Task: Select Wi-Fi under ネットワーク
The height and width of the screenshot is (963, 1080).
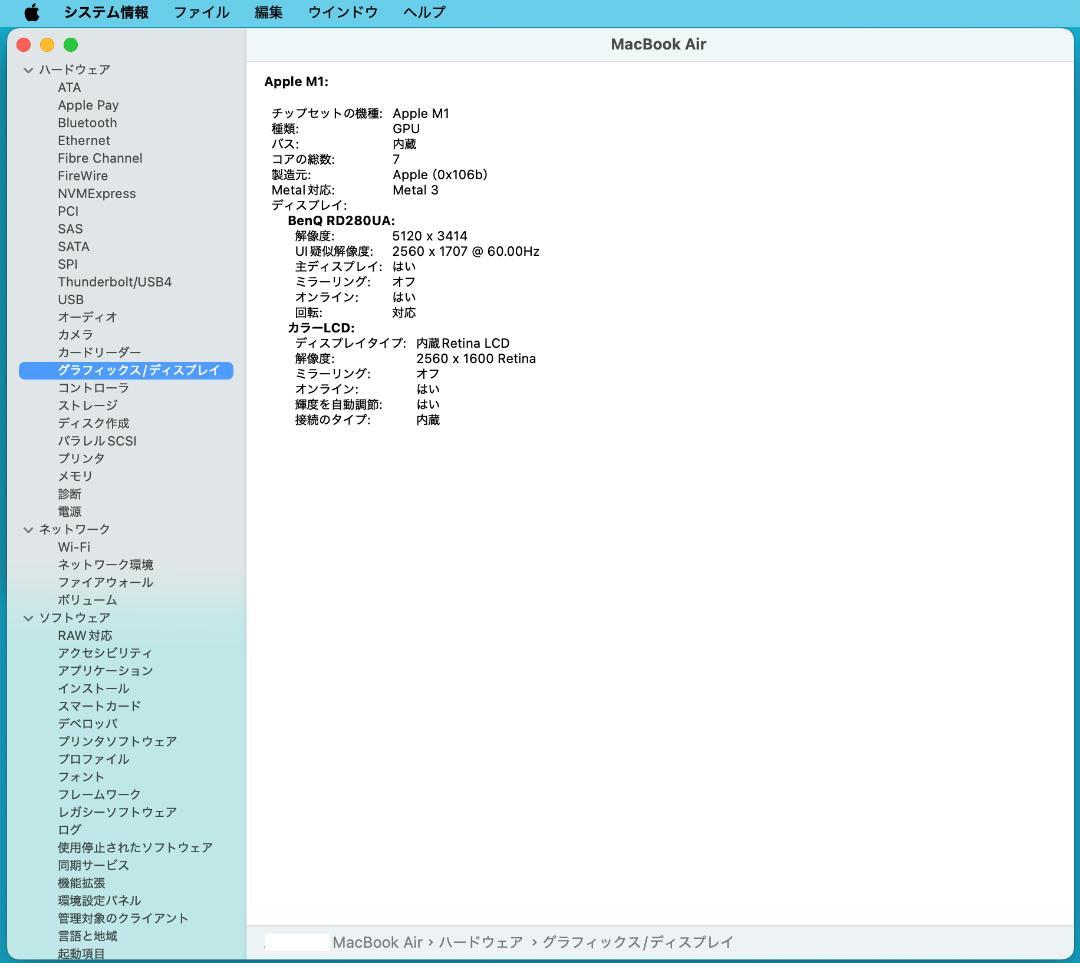Action: pyautogui.click(x=75, y=547)
